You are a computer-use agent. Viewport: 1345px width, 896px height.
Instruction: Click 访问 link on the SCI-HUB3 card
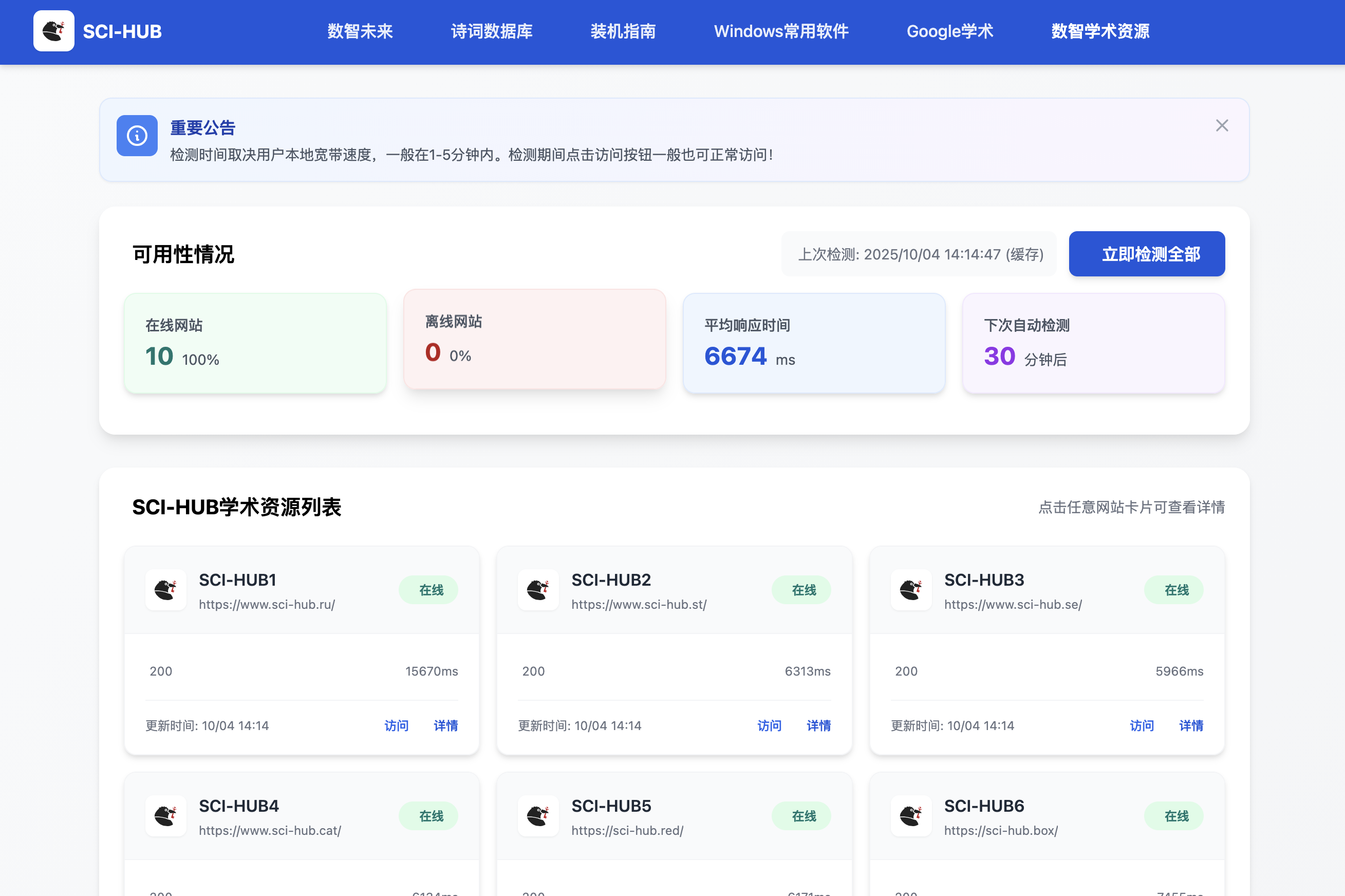tap(1142, 725)
